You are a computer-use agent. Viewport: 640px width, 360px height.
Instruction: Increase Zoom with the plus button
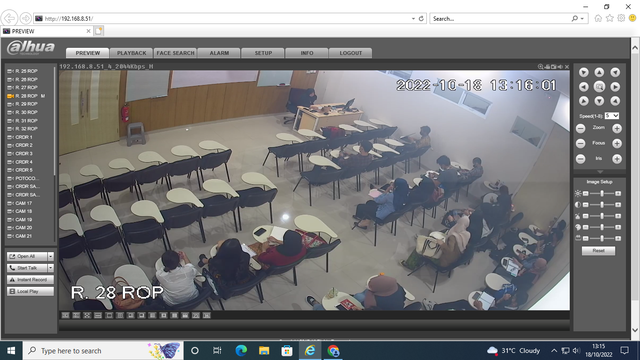click(x=617, y=129)
